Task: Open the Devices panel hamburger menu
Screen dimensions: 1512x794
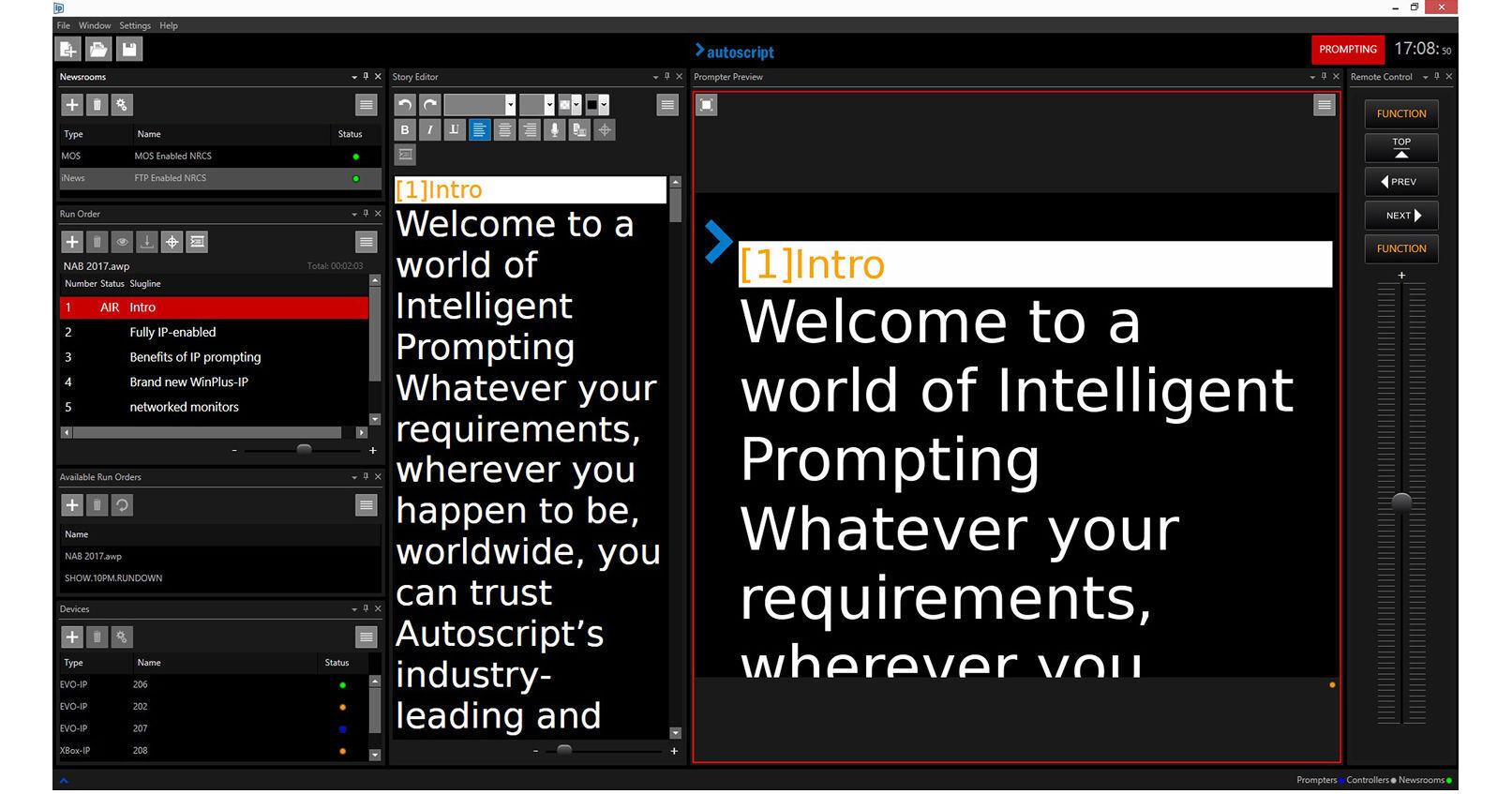Action: (367, 637)
